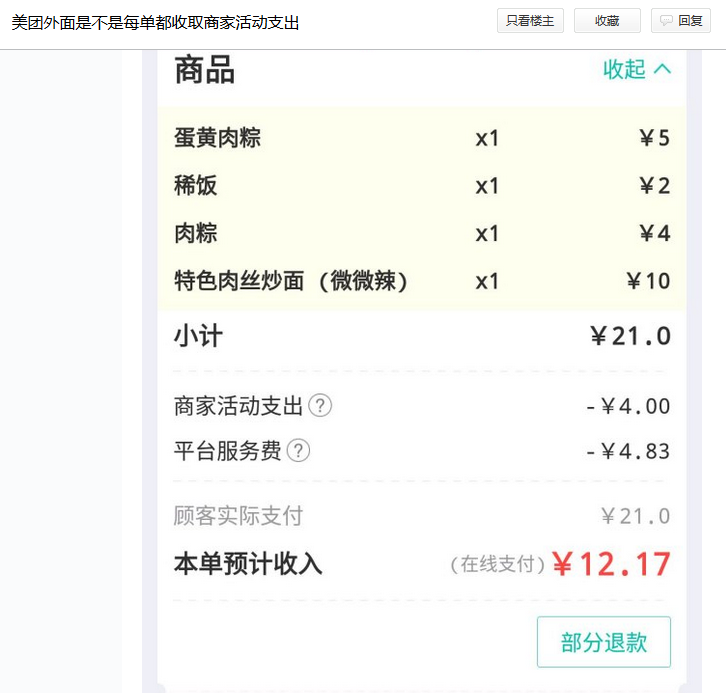726x693 pixels.
Task: Click the red ¥12.17 income amount
Action: coord(611,565)
